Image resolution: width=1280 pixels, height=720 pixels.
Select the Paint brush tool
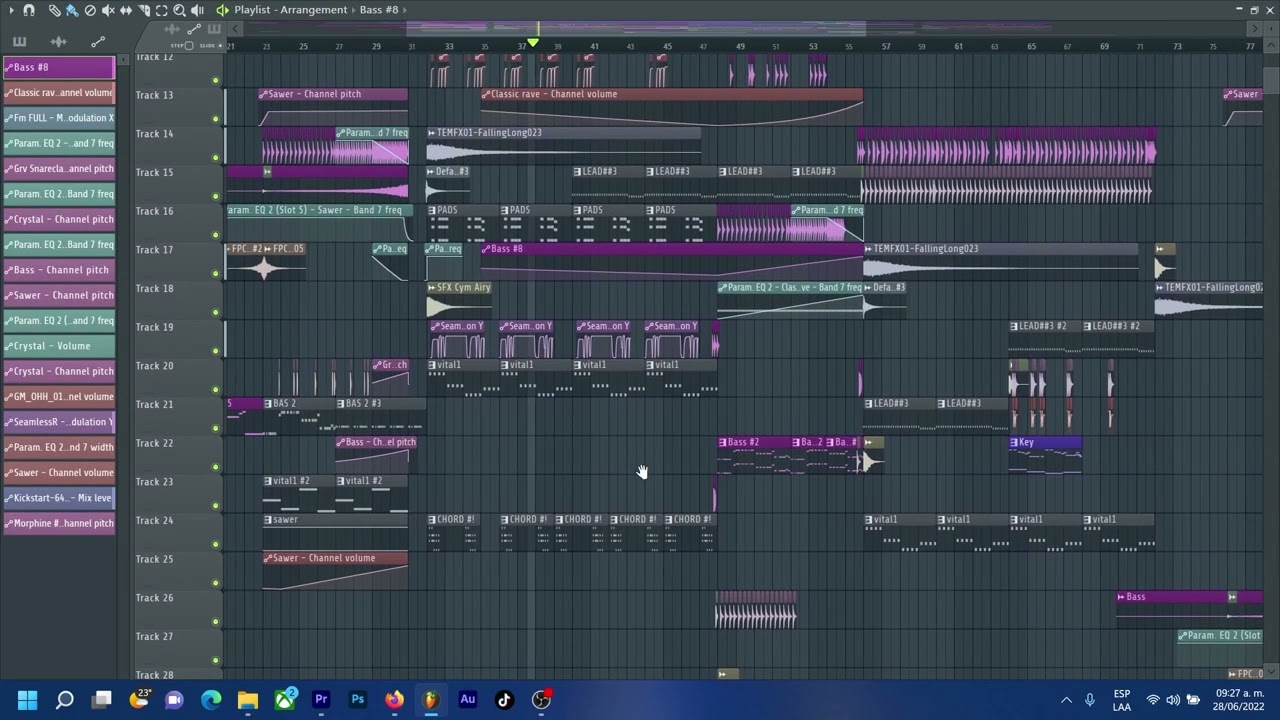pyautogui.click(x=72, y=10)
